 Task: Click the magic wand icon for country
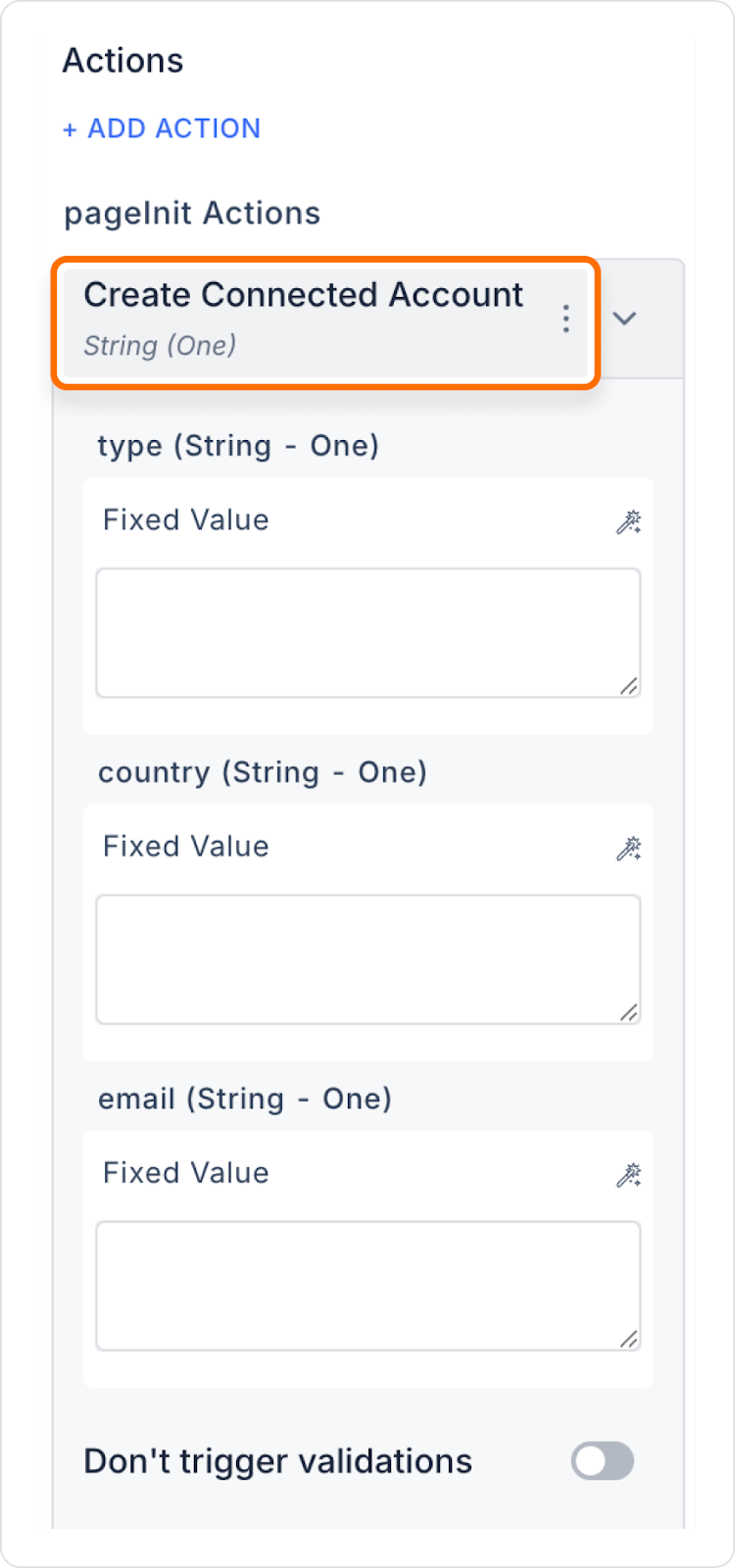click(x=628, y=848)
